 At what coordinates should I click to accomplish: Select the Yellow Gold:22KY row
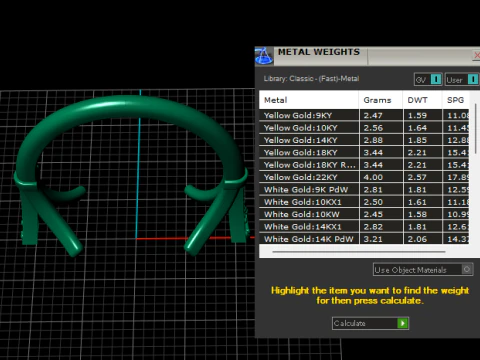364,177
